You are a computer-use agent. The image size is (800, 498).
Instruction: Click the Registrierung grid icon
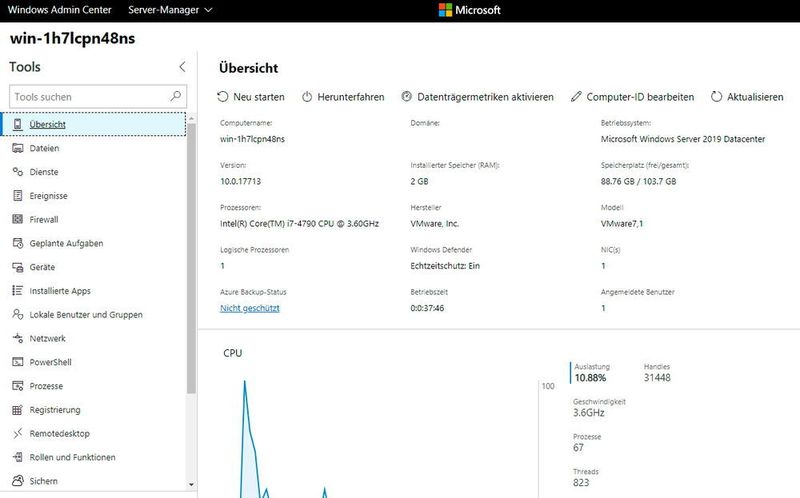click(18, 410)
